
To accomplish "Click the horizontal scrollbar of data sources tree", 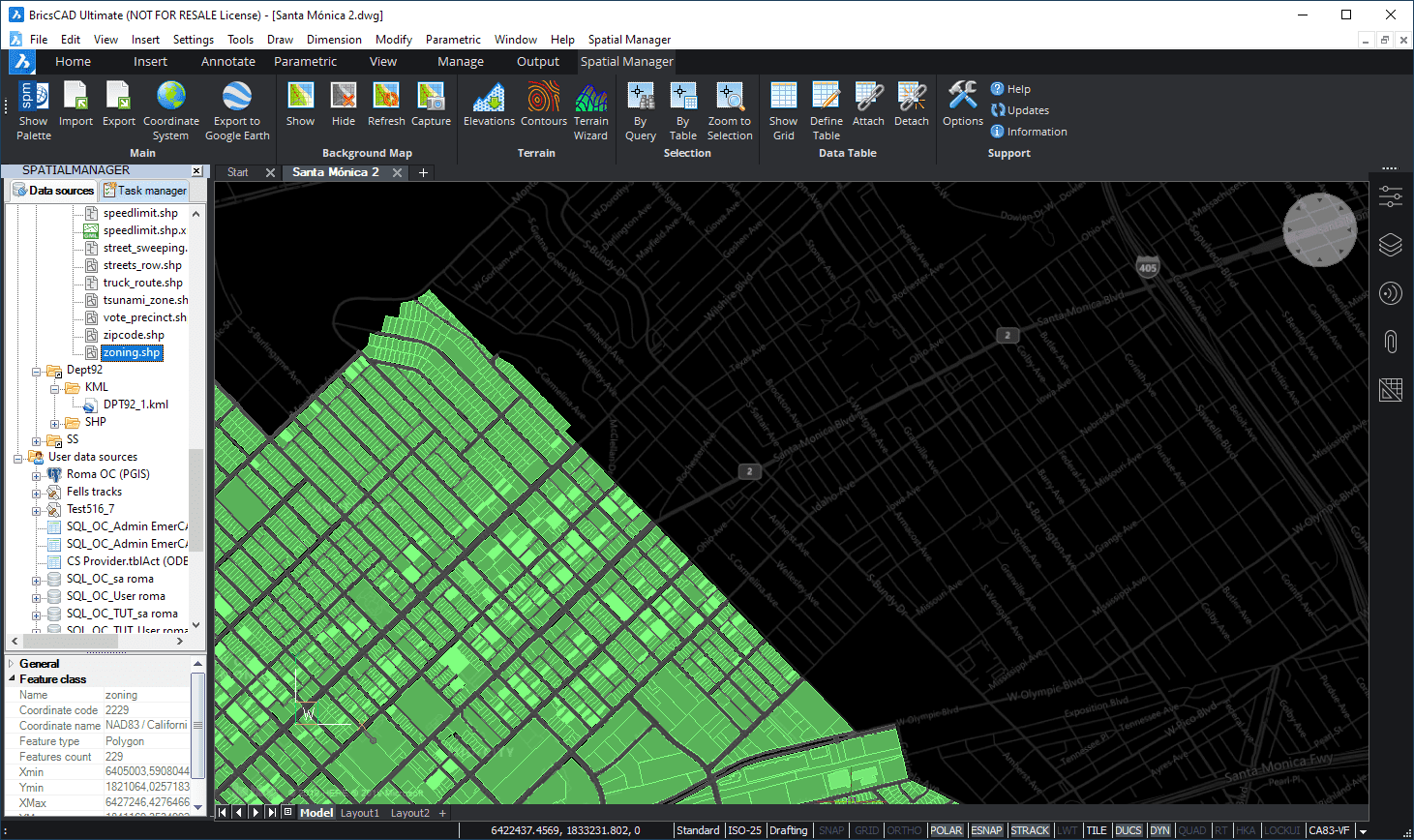I will [73, 641].
